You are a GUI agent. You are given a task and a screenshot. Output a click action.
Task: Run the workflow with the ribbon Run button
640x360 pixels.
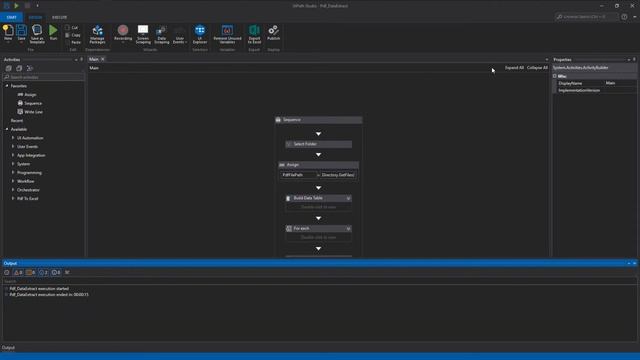(x=53, y=33)
